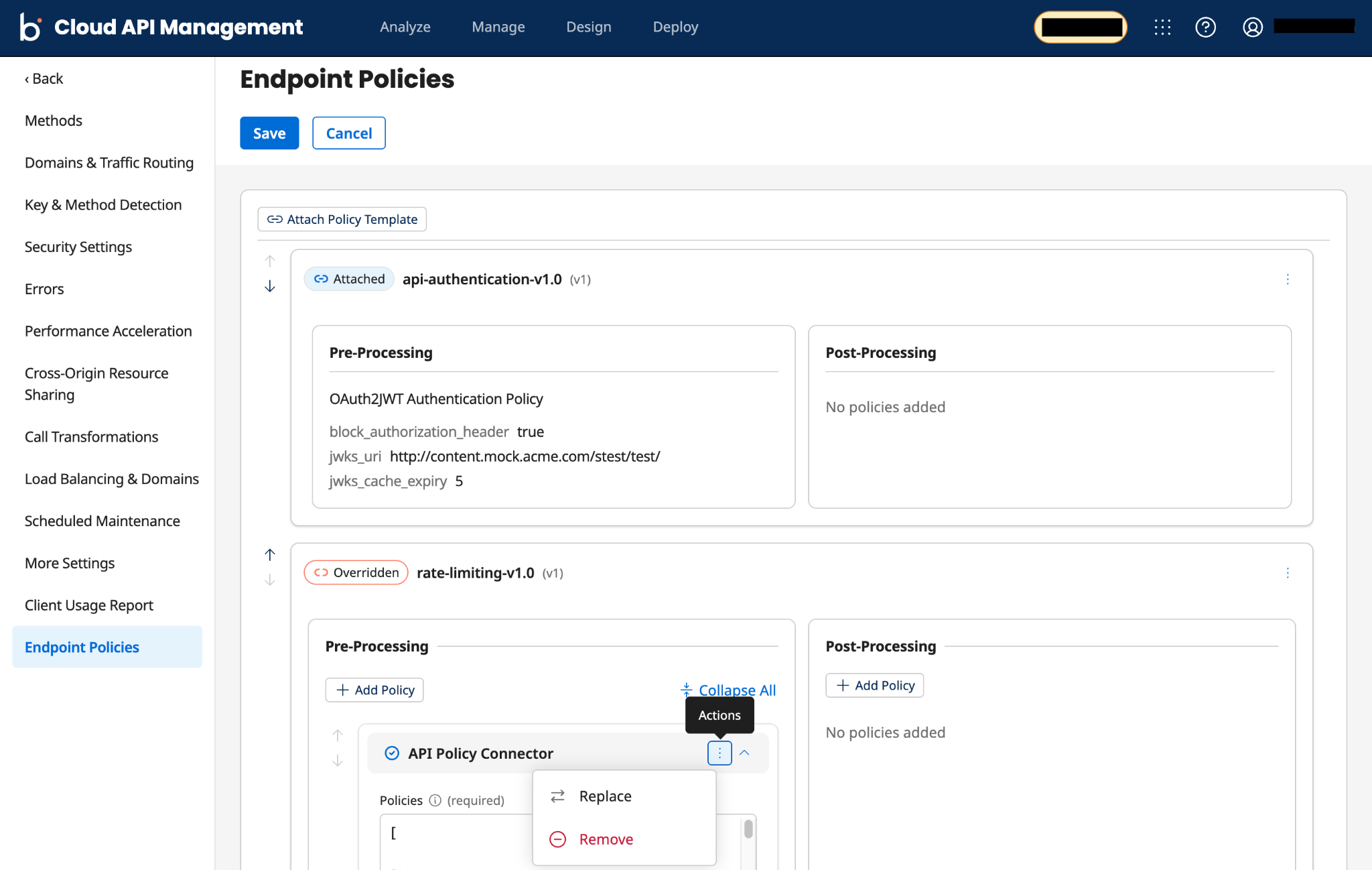The width and height of the screenshot is (1372, 870).
Task: Go Back in the sidebar
Action: click(x=44, y=78)
